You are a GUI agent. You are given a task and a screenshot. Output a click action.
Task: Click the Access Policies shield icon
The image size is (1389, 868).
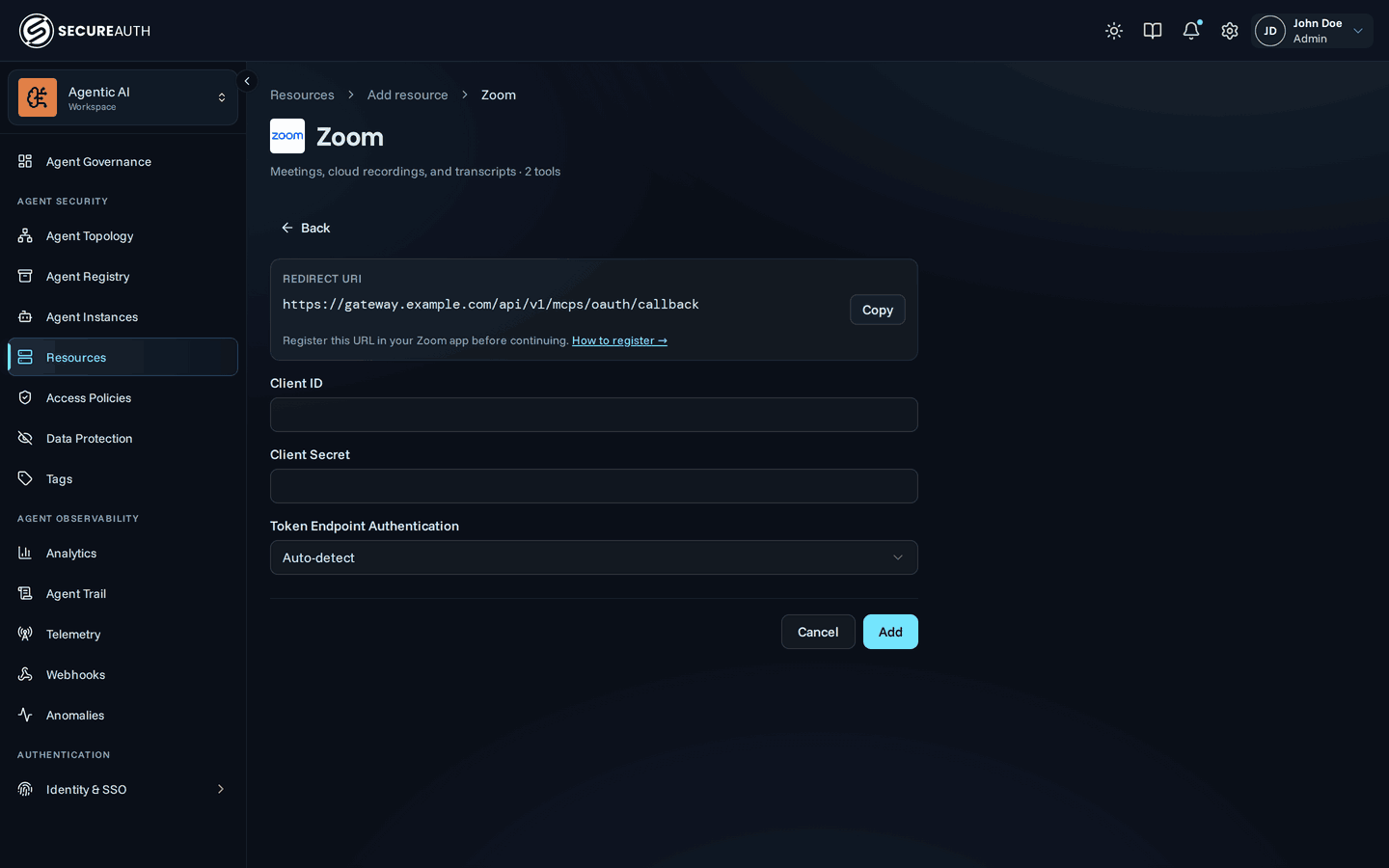click(25, 397)
